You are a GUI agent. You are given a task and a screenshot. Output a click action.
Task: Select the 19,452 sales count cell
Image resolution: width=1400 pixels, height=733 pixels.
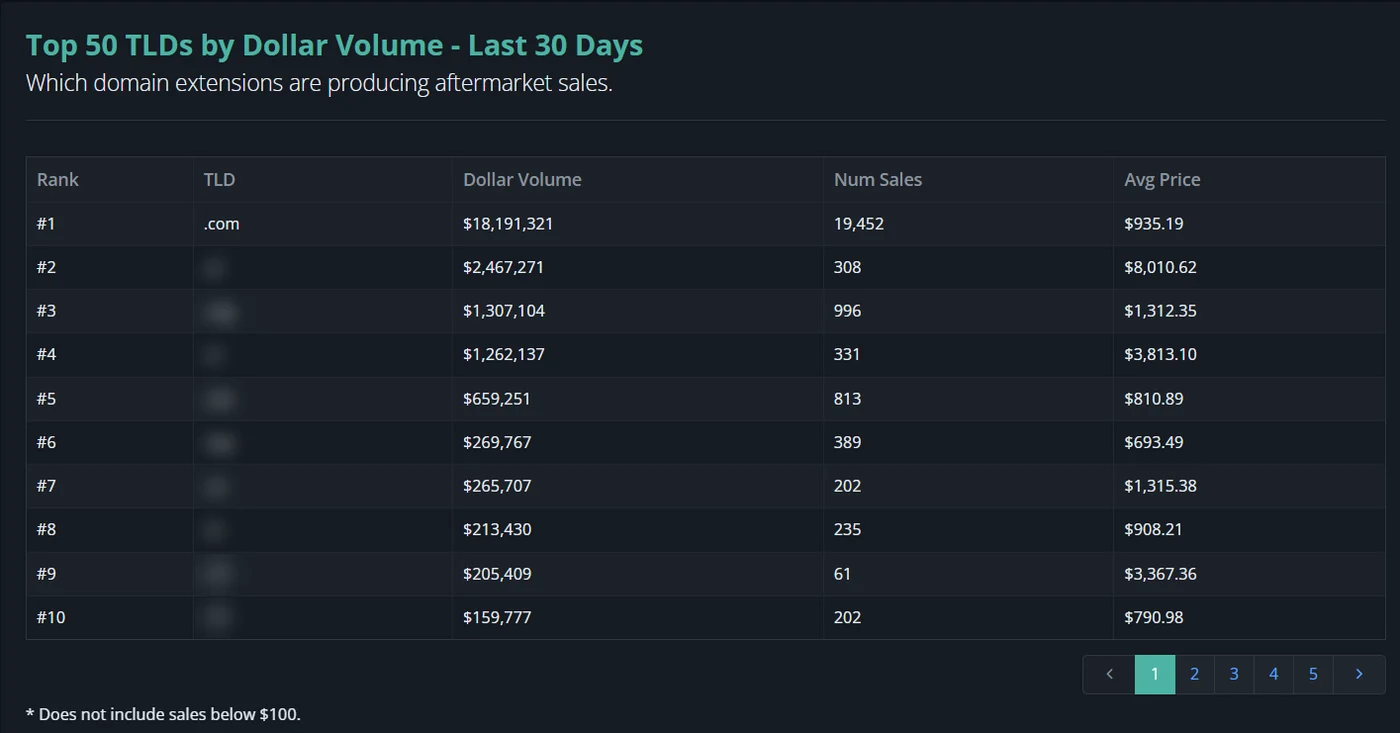pyautogui.click(x=968, y=224)
